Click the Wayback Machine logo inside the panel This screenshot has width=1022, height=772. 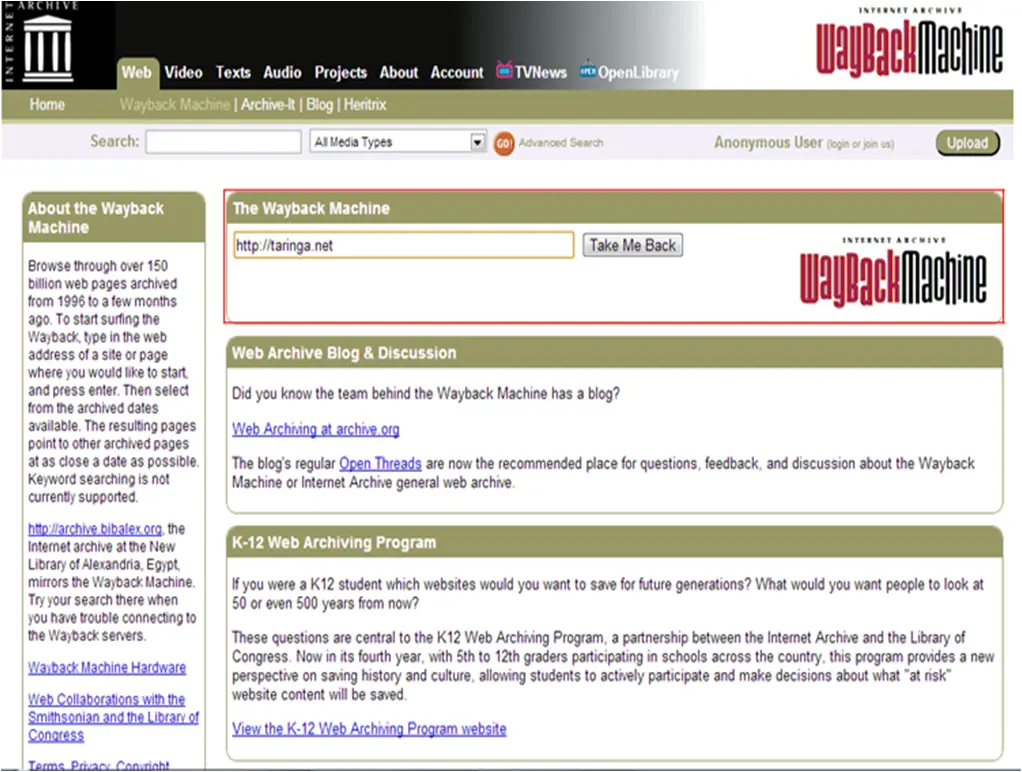tap(893, 271)
